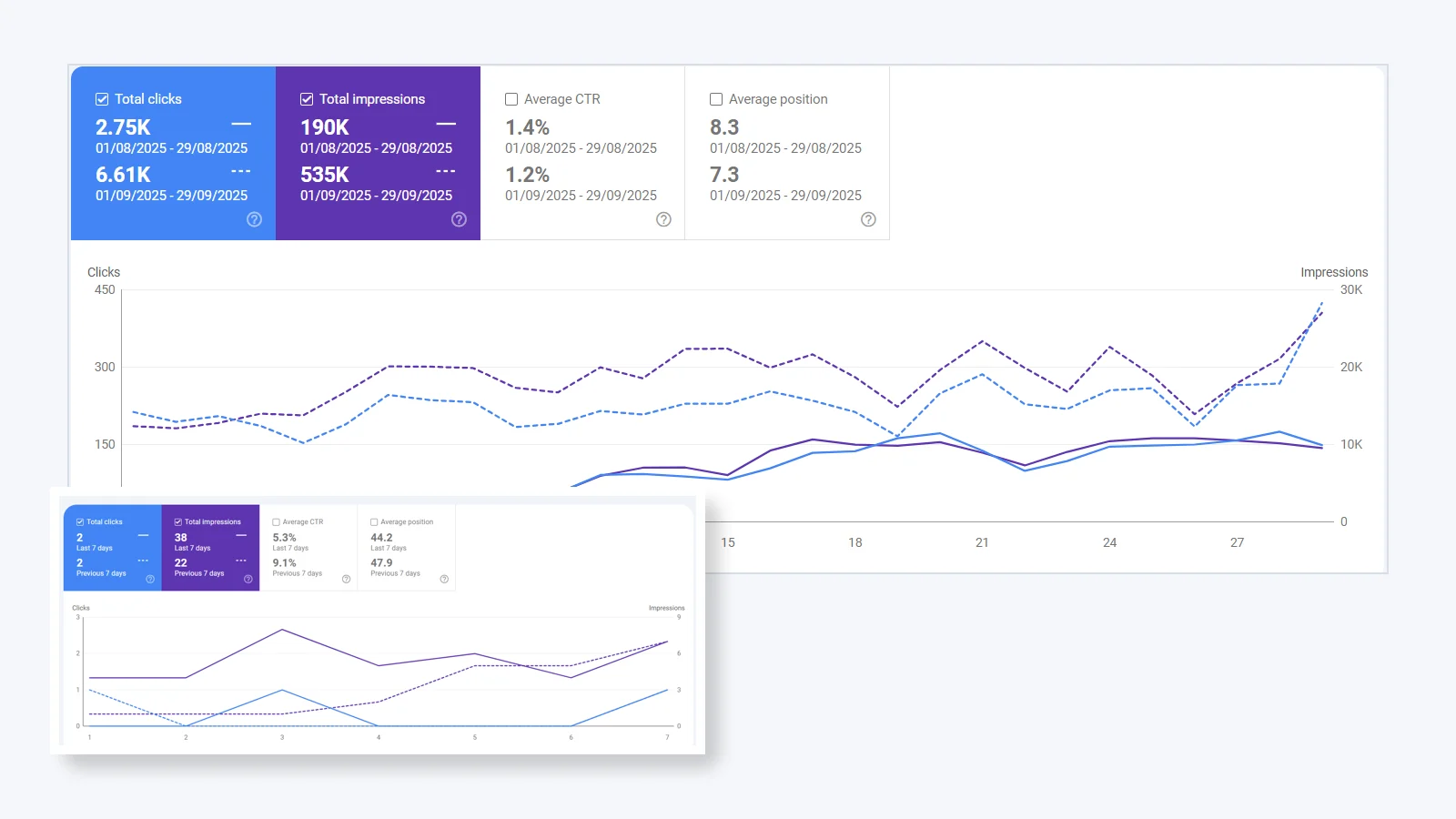The image size is (1456, 819).
Task: Click the 22 previous impressions value in the small inset
Action: [x=180, y=563]
